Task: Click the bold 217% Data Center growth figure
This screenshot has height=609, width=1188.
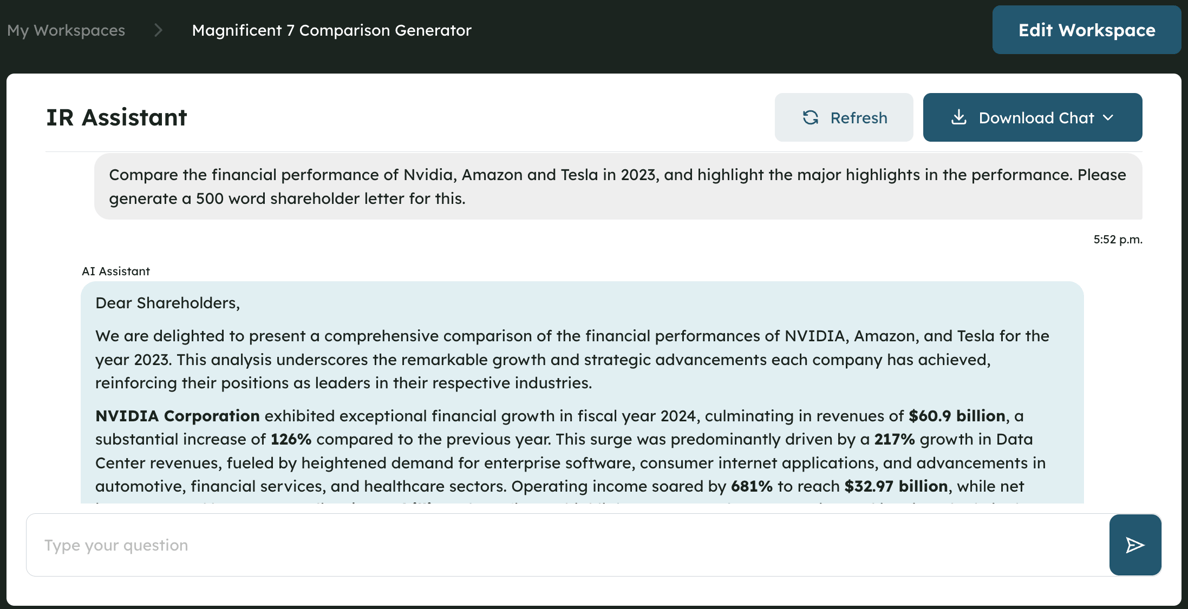Action: pos(891,439)
